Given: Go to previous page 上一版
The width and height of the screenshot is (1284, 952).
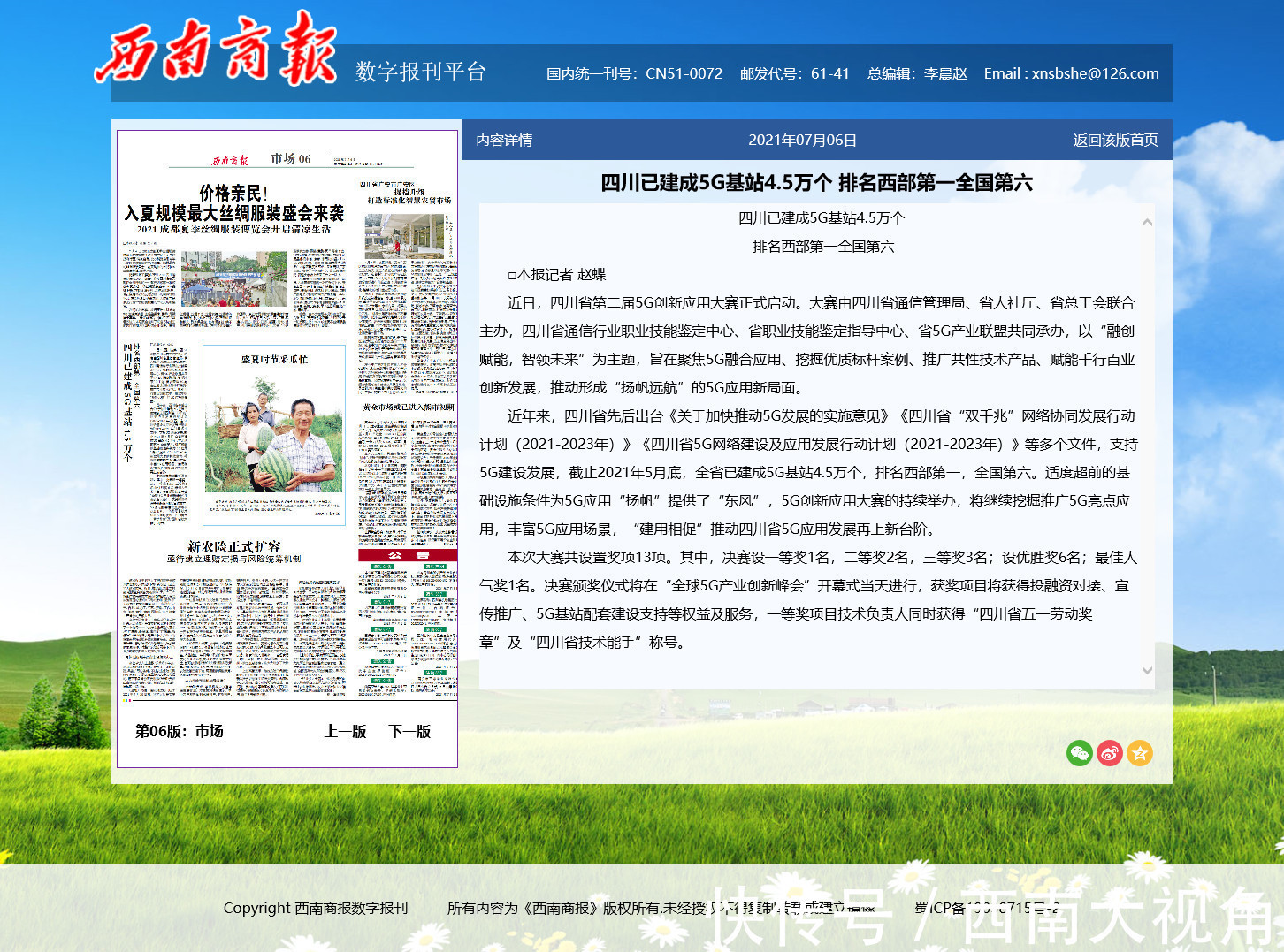Looking at the screenshot, I should (x=345, y=731).
